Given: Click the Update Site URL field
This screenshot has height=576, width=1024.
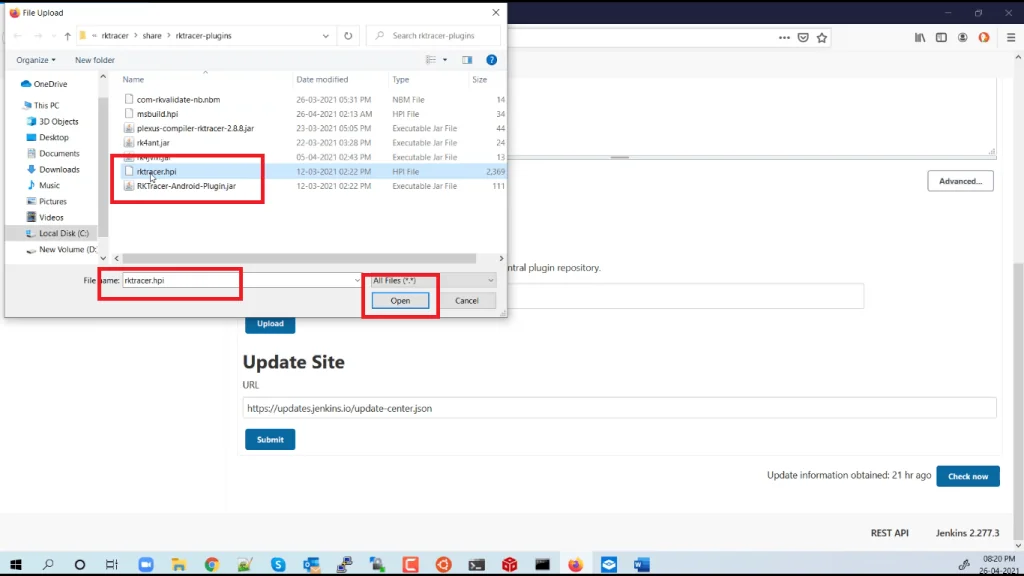Looking at the screenshot, I should pyautogui.click(x=619, y=409).
